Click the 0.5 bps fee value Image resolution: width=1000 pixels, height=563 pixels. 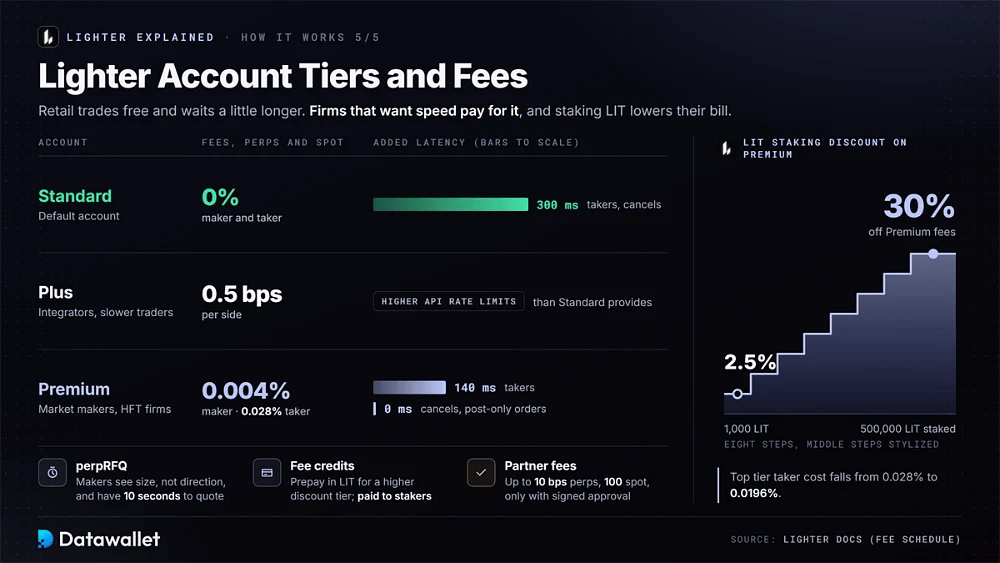tap(242, 294)
